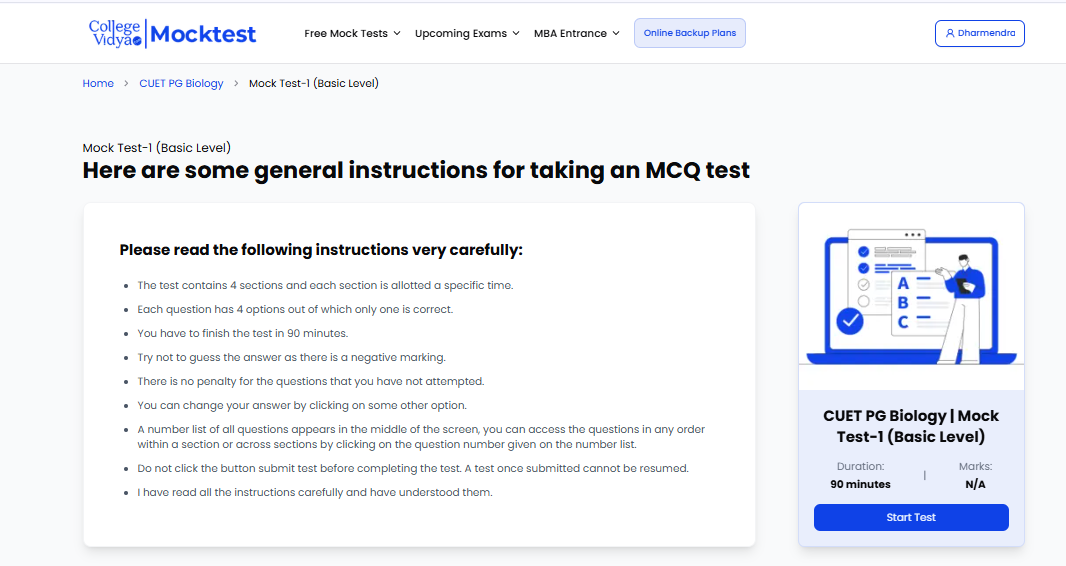The width and height of the screenshot is (1066, 566).
Task: Click the 90 minutes duration value
Action: 860,484
